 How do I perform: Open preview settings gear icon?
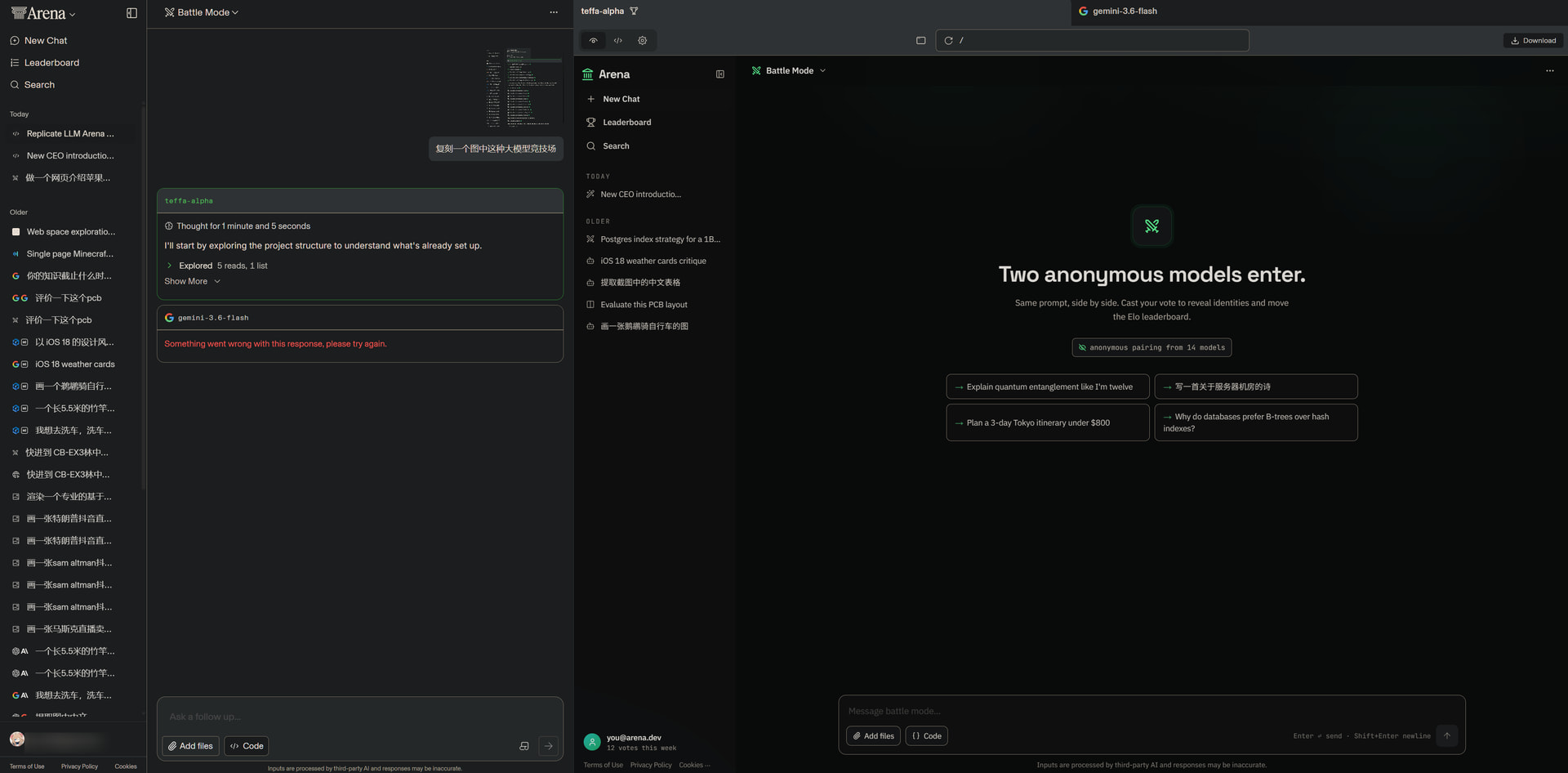pos(643,40)
